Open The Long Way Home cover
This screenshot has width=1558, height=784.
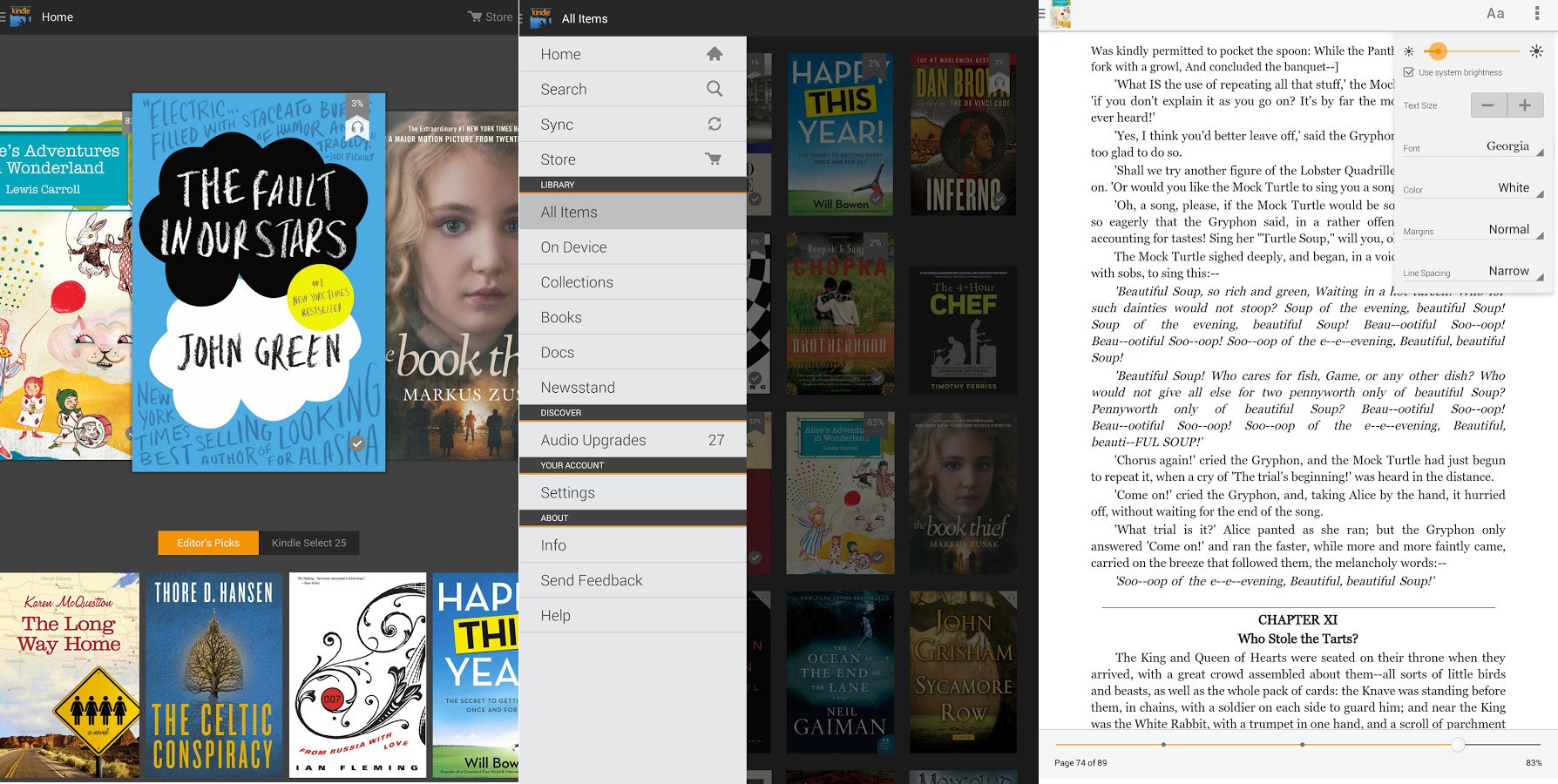(70, 675)
